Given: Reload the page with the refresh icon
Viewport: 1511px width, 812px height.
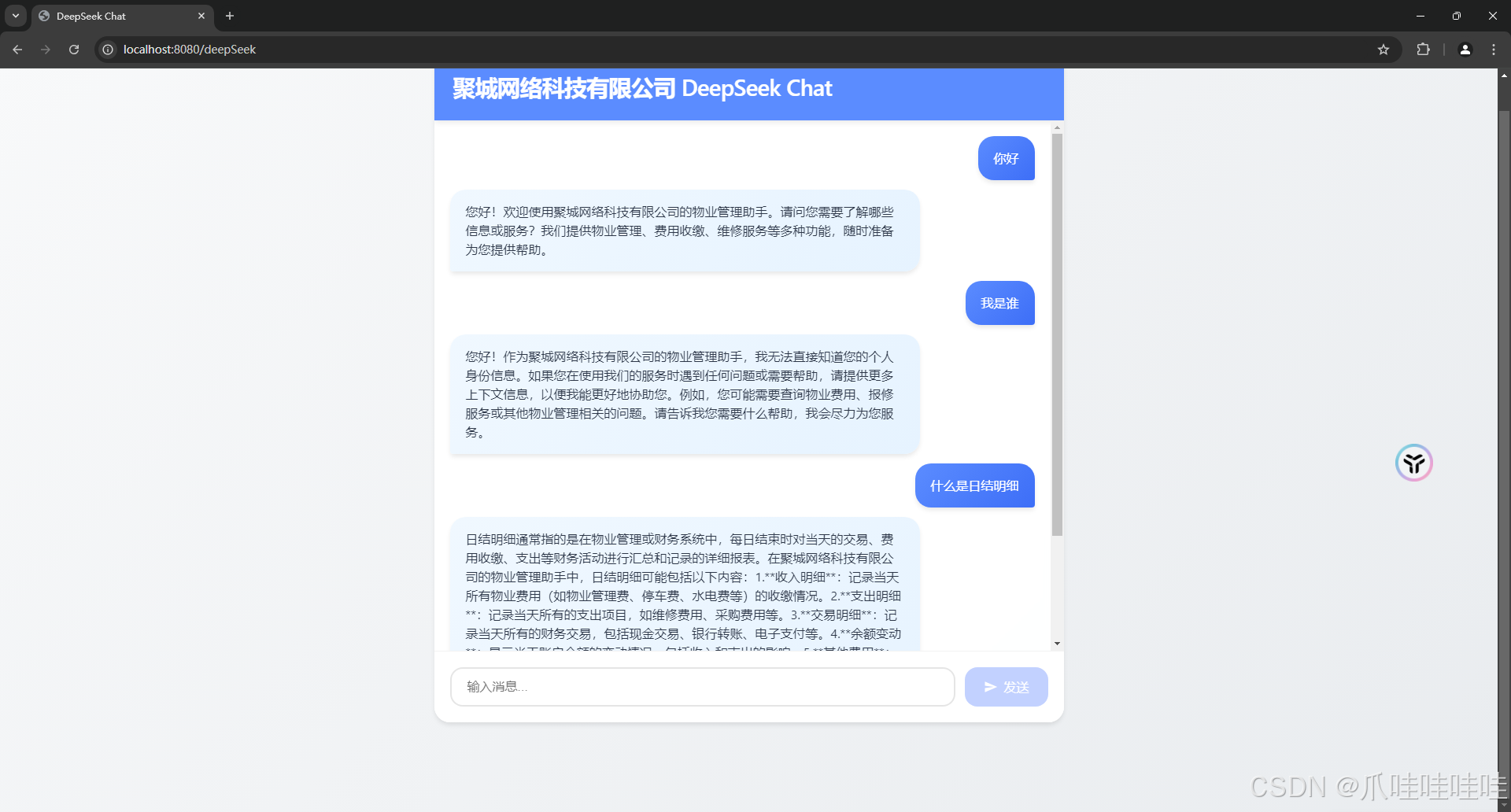Looking at the screenshot, I should [x=74, y=50].
